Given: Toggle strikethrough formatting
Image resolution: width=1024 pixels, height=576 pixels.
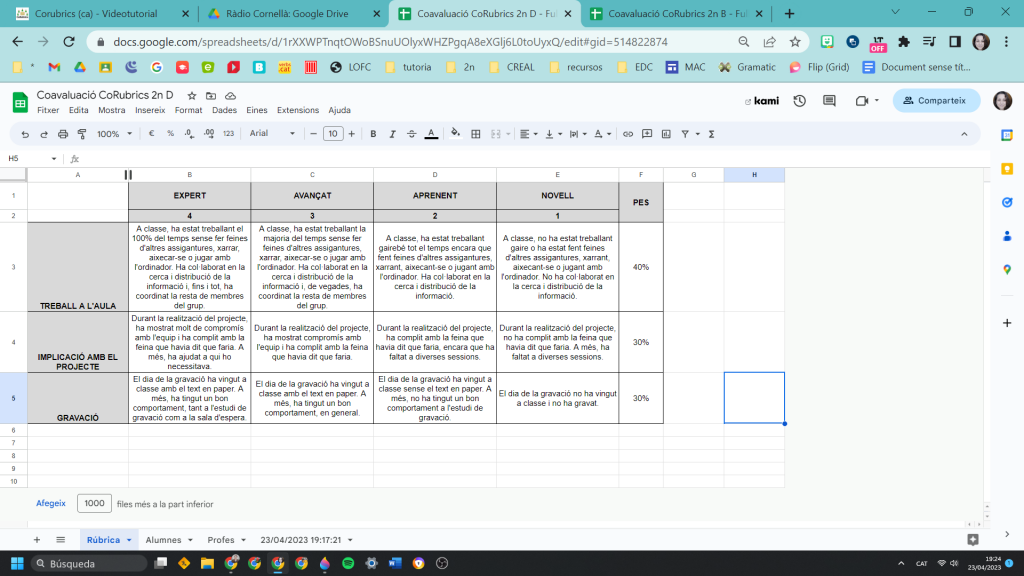Looking at the screenshot, I should point(411,133).
